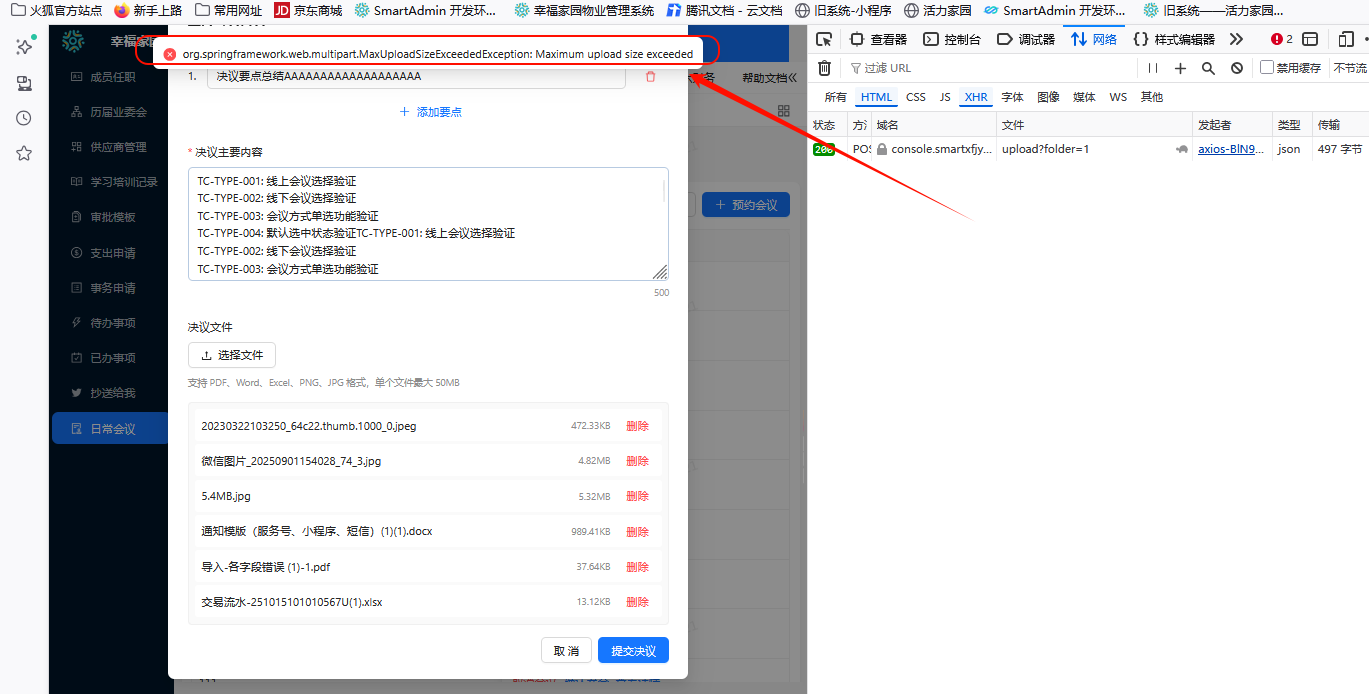This screenshot has width=1369, height=694.
Task: Select the element picker tool in DevTools
Action: click(825, 39)
